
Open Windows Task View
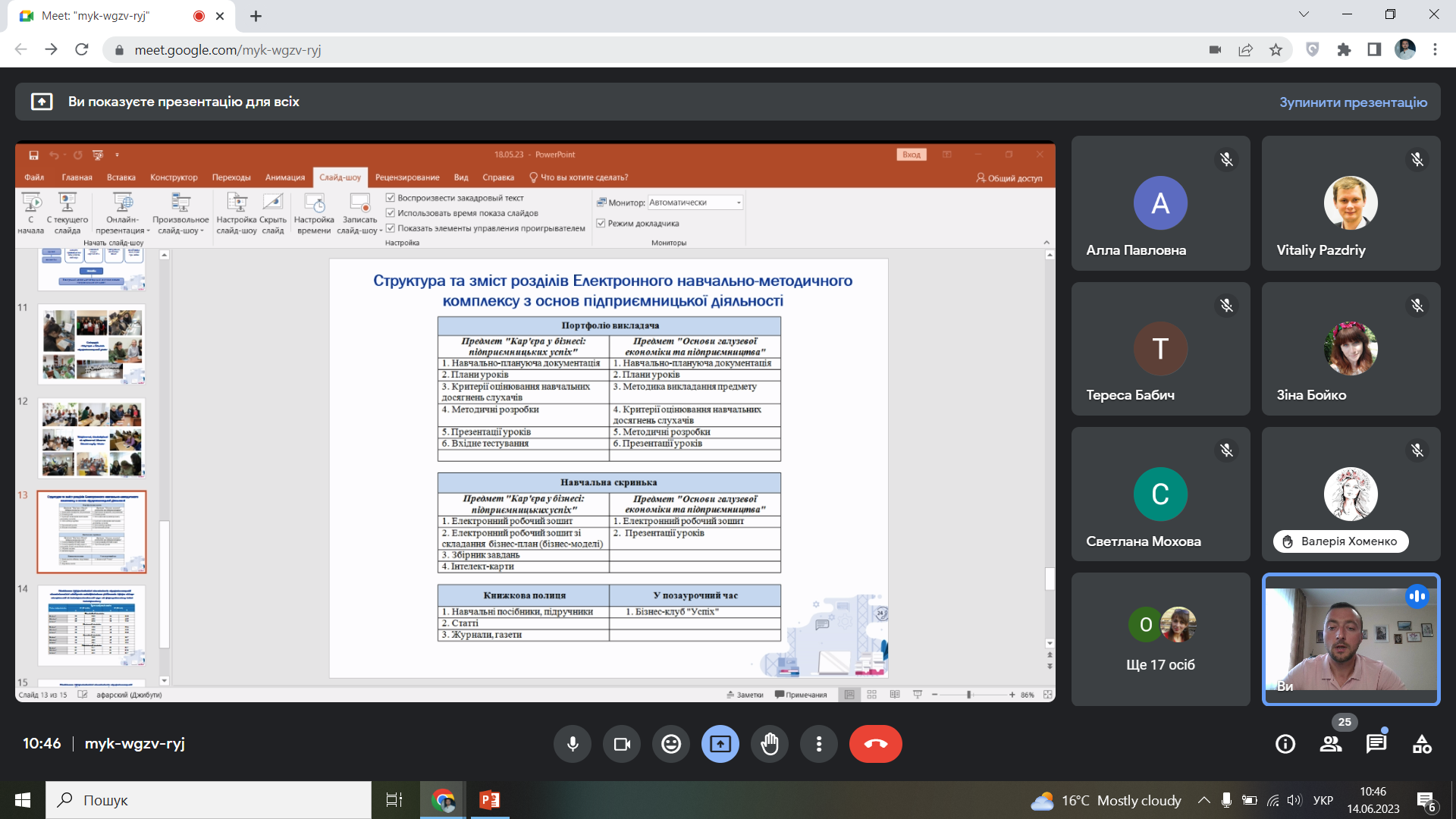394,800
